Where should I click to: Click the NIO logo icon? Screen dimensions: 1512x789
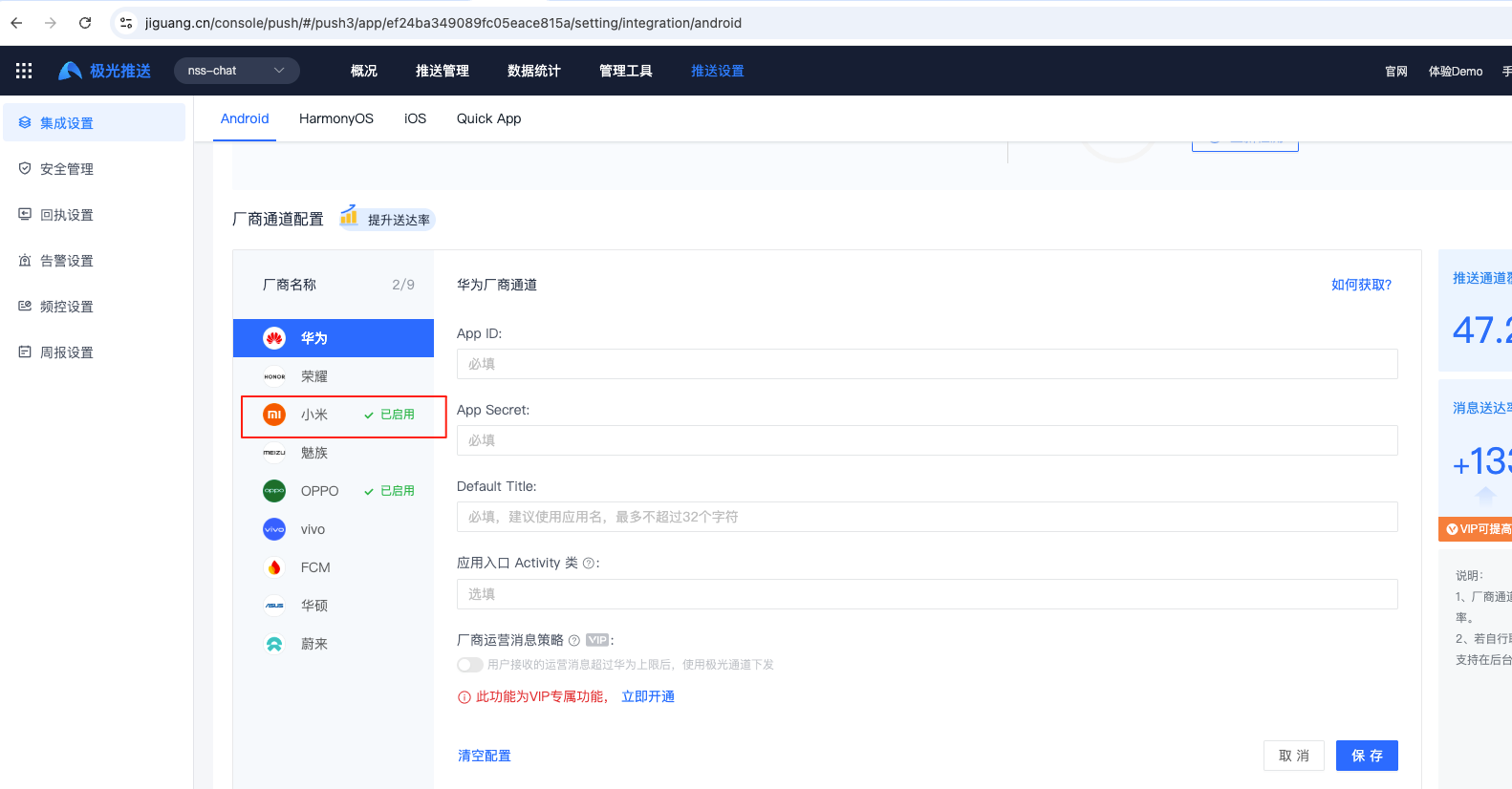[x=274, y=644]
